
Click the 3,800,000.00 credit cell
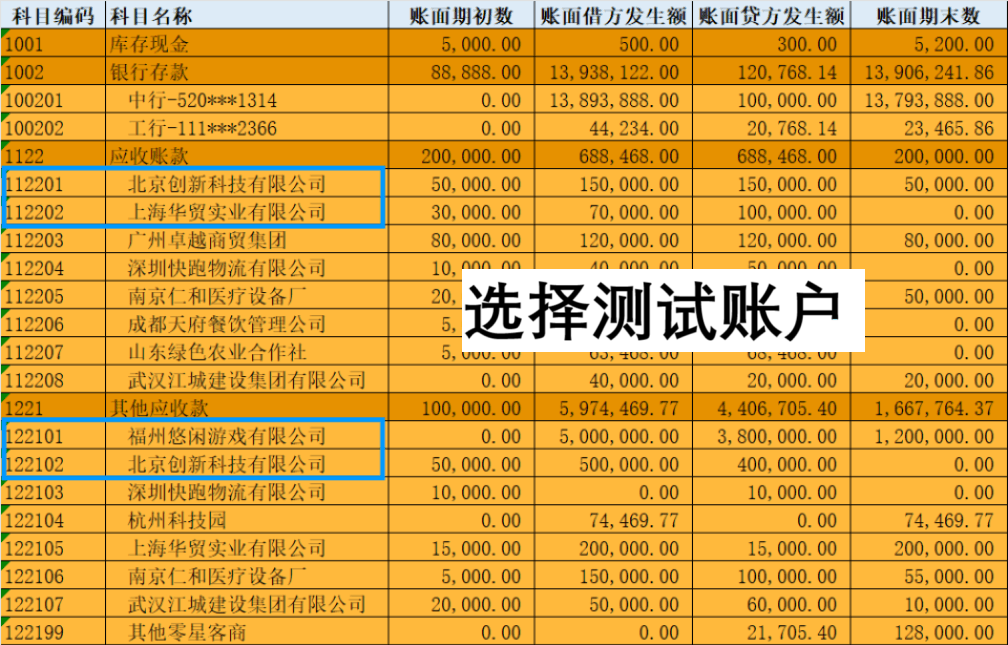click(771, 436)
